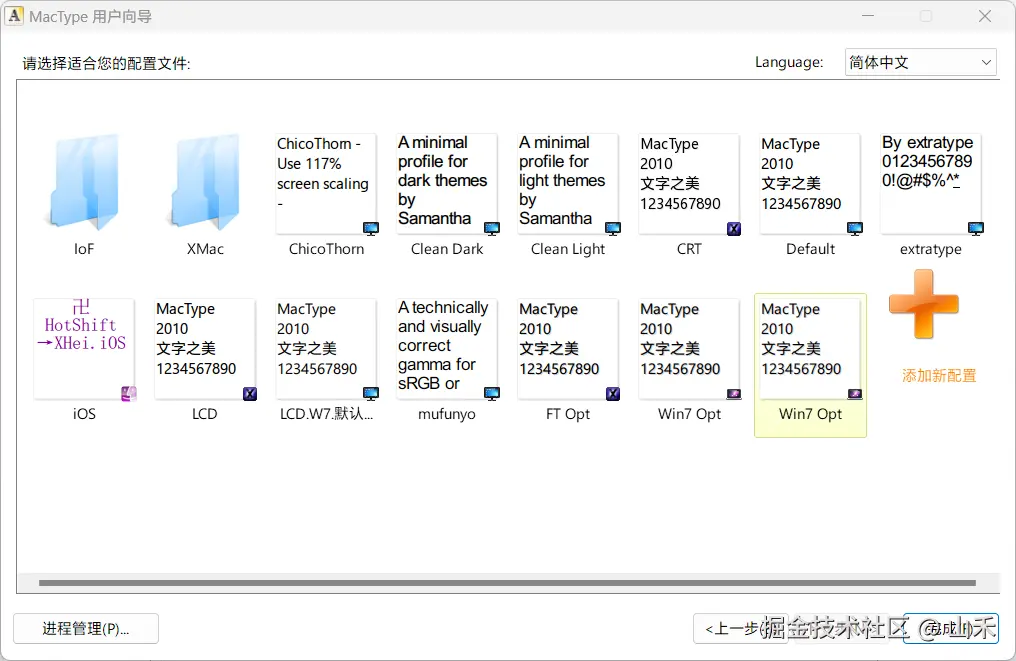Choose the Clean Light profile
1016x661 pixels.
coord(568,183)
